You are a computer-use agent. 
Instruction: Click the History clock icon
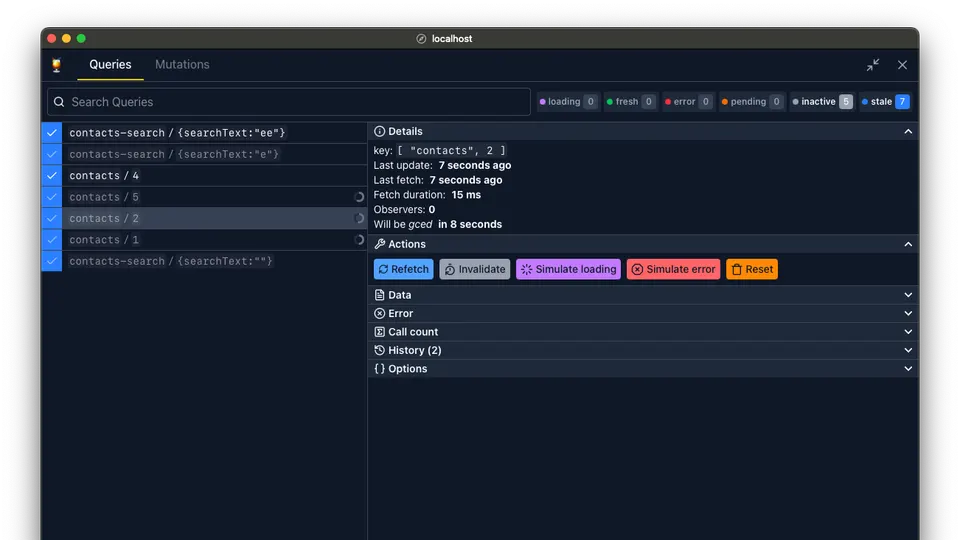(380, 350)
